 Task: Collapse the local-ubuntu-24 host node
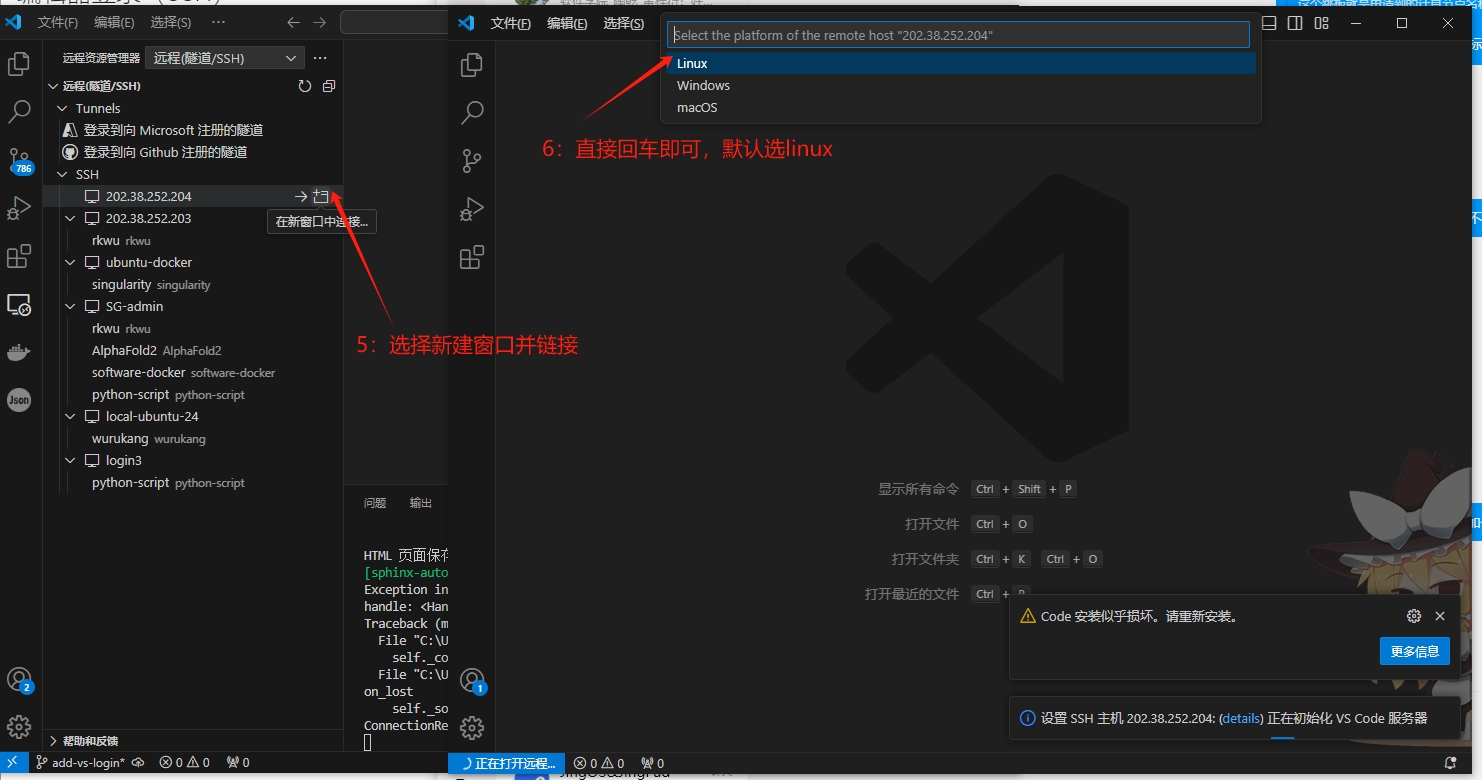tap(70, 416)
